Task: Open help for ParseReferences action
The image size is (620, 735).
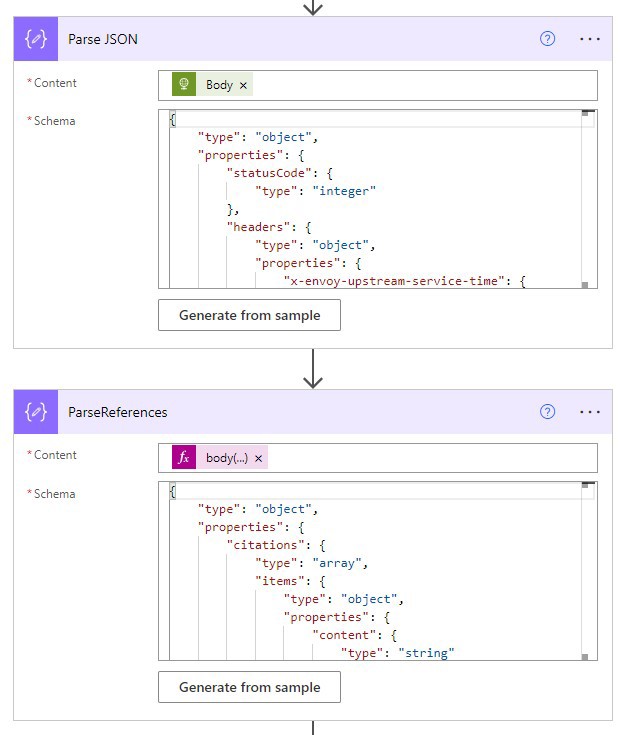Action: pos(547,412)
